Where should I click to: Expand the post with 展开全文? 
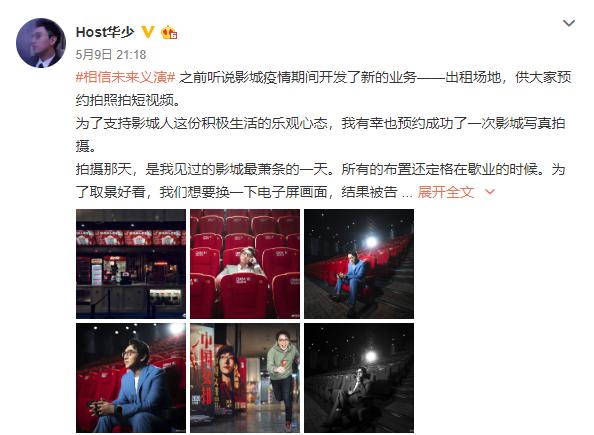[x=446, y=192]
